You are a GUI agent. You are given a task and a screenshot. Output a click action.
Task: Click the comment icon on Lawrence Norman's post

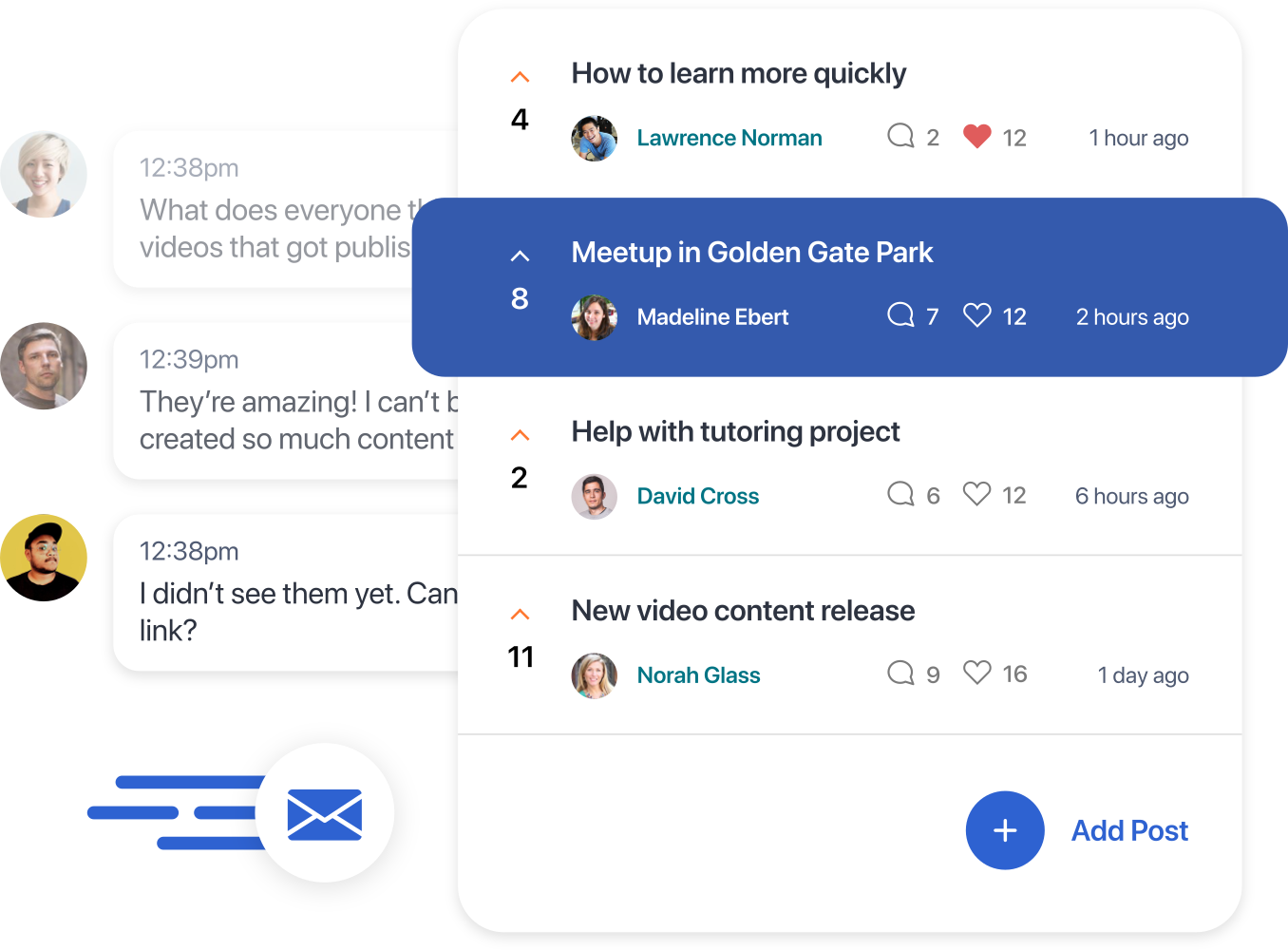point(900,136)
